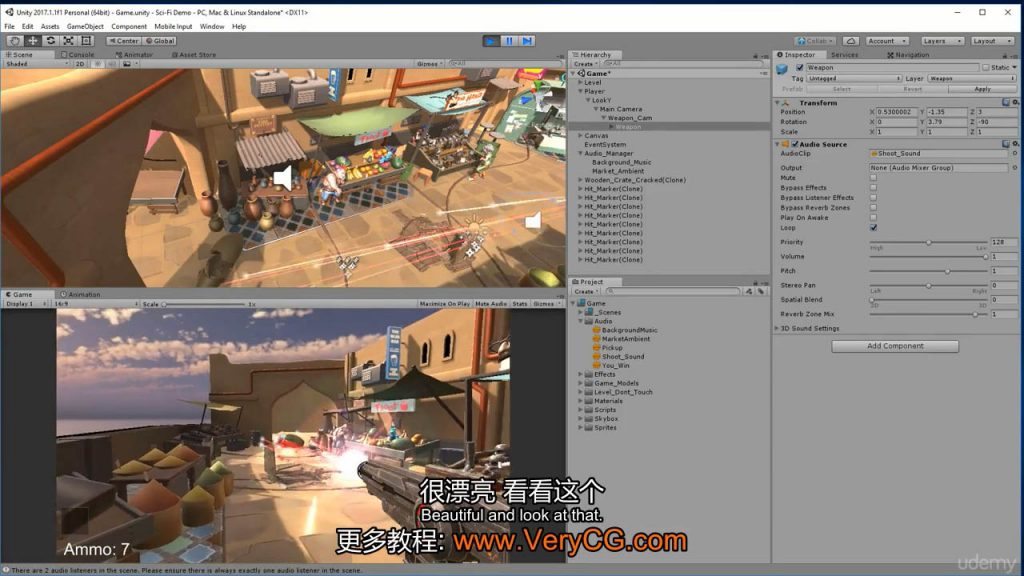Adjust the Stereo Pan slider
1024x576 pixels.
point(928,285)
